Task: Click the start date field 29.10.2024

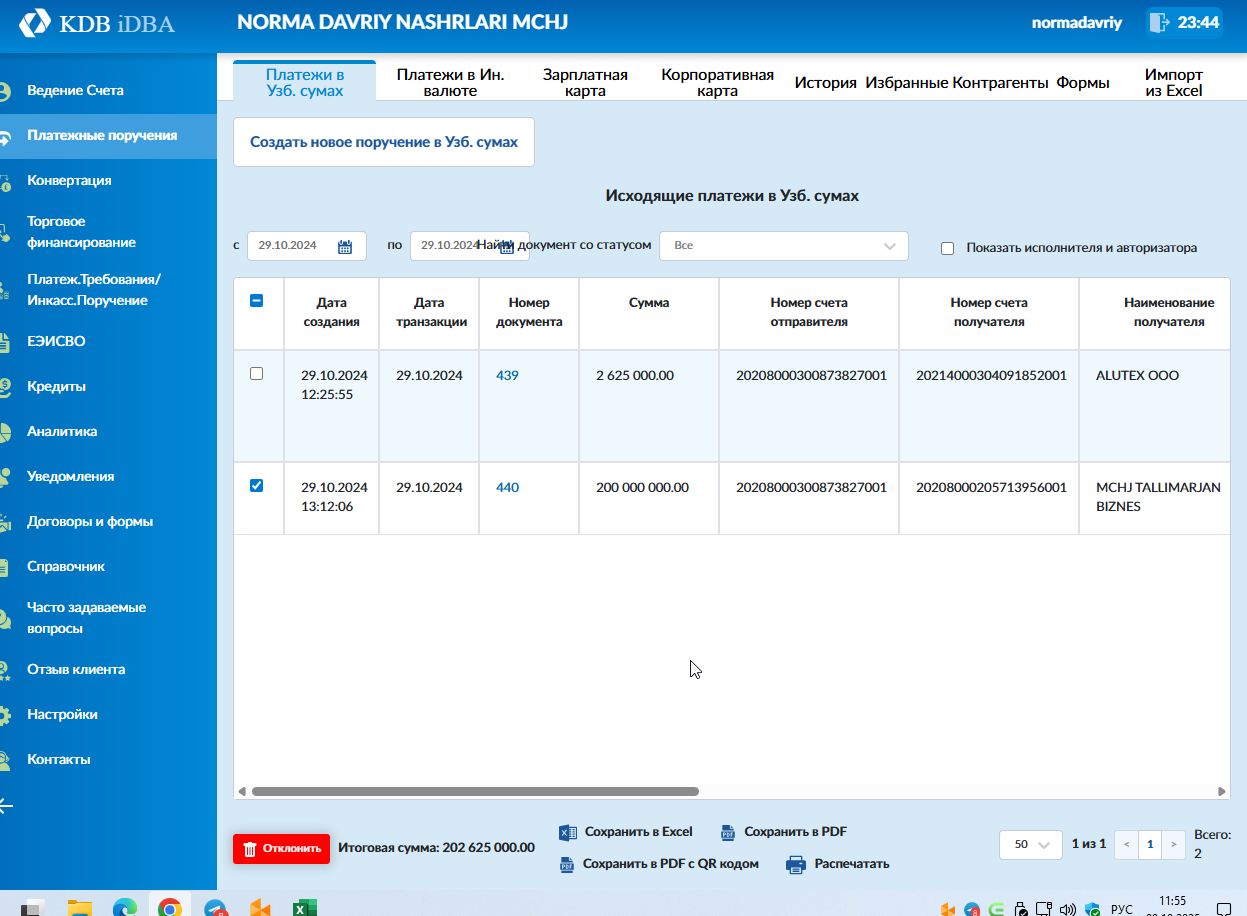Action: tap(307, 246)
